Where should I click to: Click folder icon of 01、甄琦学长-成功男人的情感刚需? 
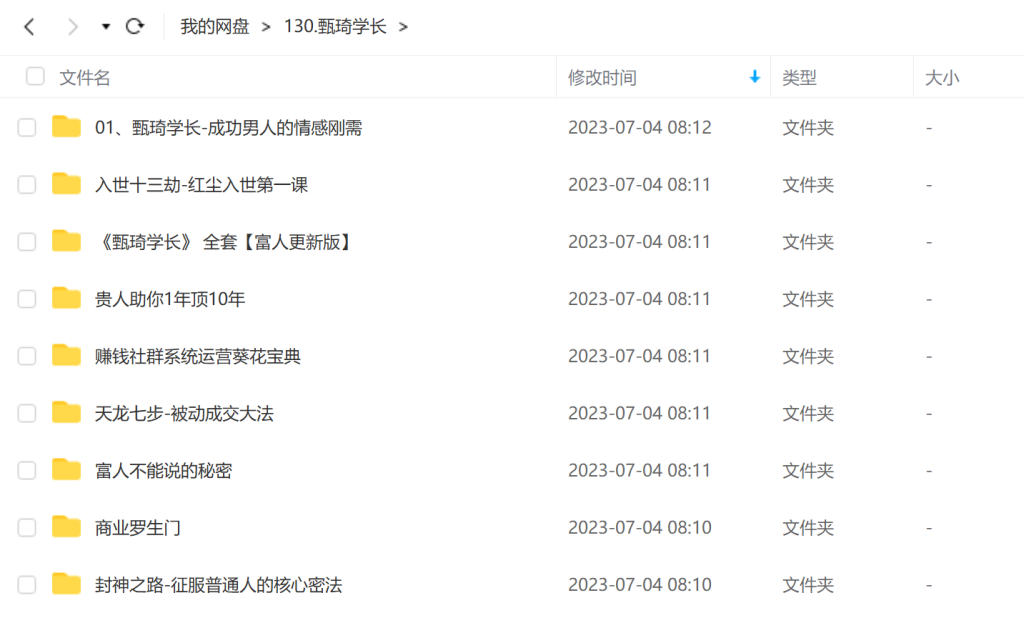tap(67, 127)
